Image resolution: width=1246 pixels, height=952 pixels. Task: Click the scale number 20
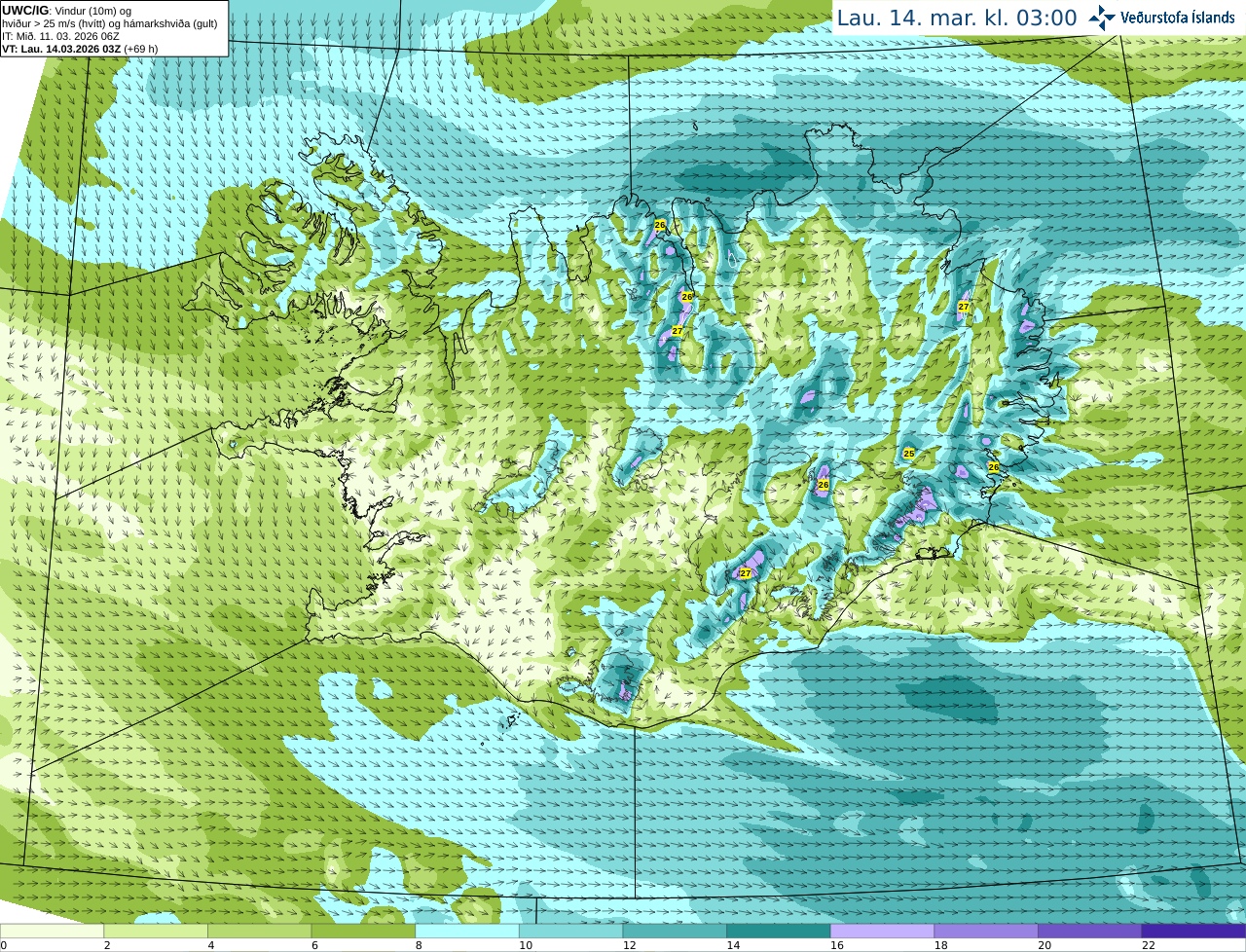(x=1044, y=945)
